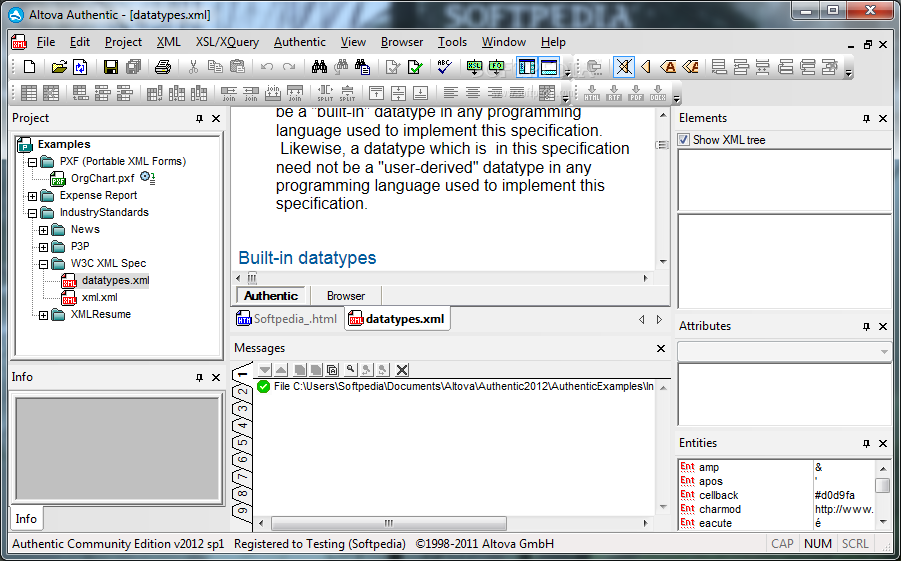Pin the Entities panel
This screenshot has width=901, height=561.
click(867, 443)
